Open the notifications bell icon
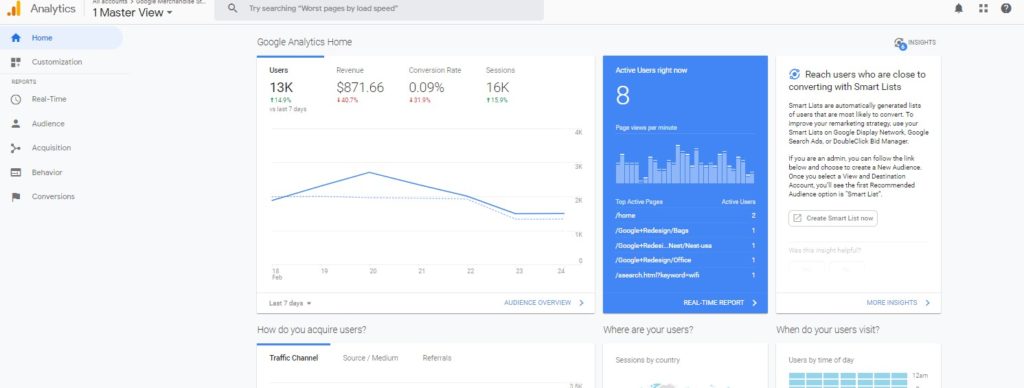 click(x=959, y=8)
